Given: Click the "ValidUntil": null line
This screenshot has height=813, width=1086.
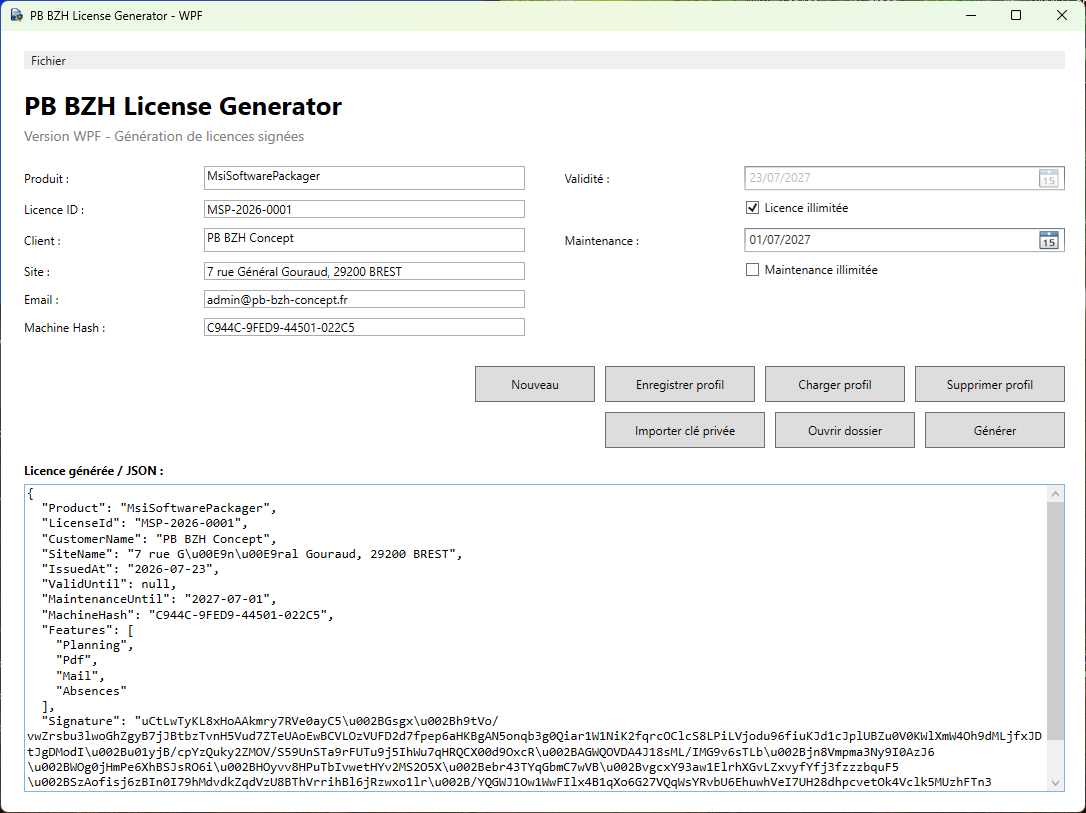Looking at the screenshot, I should click(x=109, y=584).
